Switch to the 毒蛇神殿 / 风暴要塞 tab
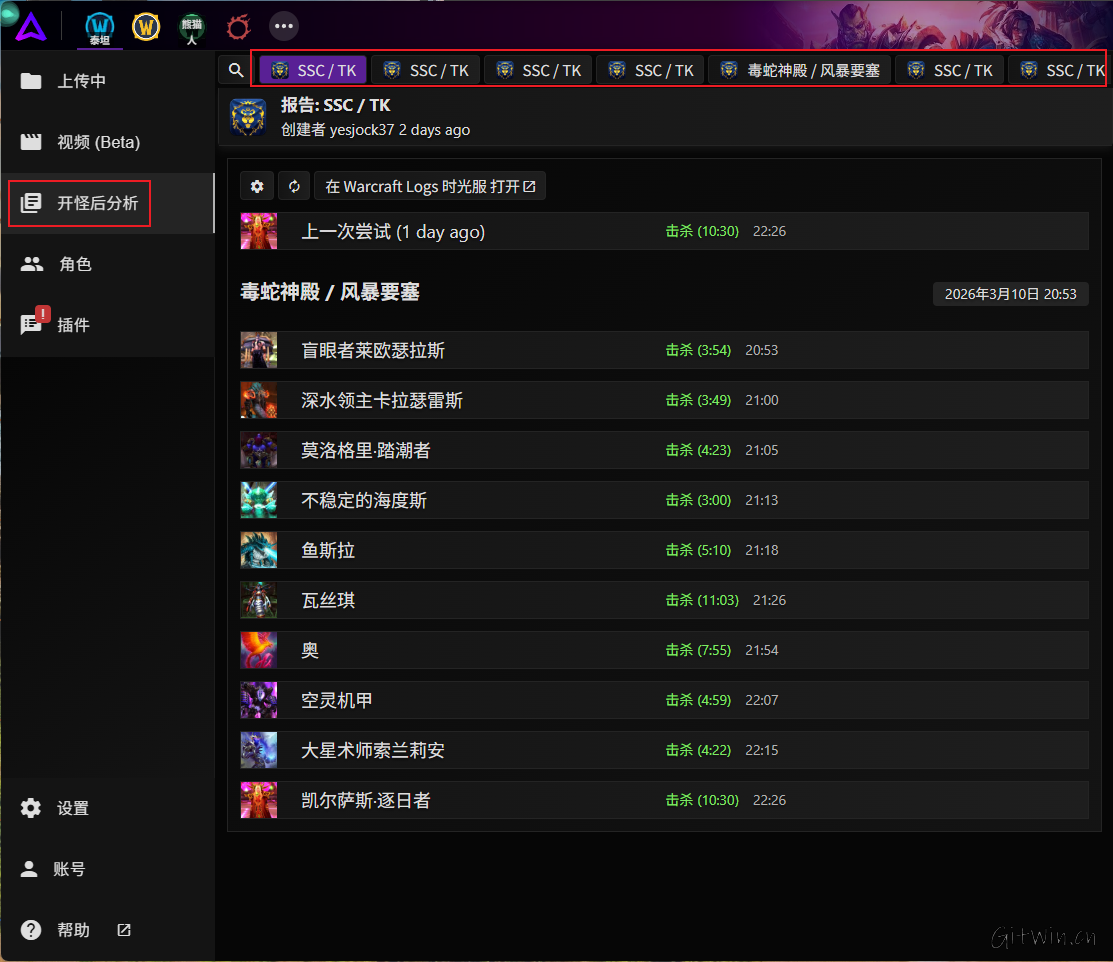This screenshot has width=1113, height=962. pyautogui.click(x=798, y=70)
